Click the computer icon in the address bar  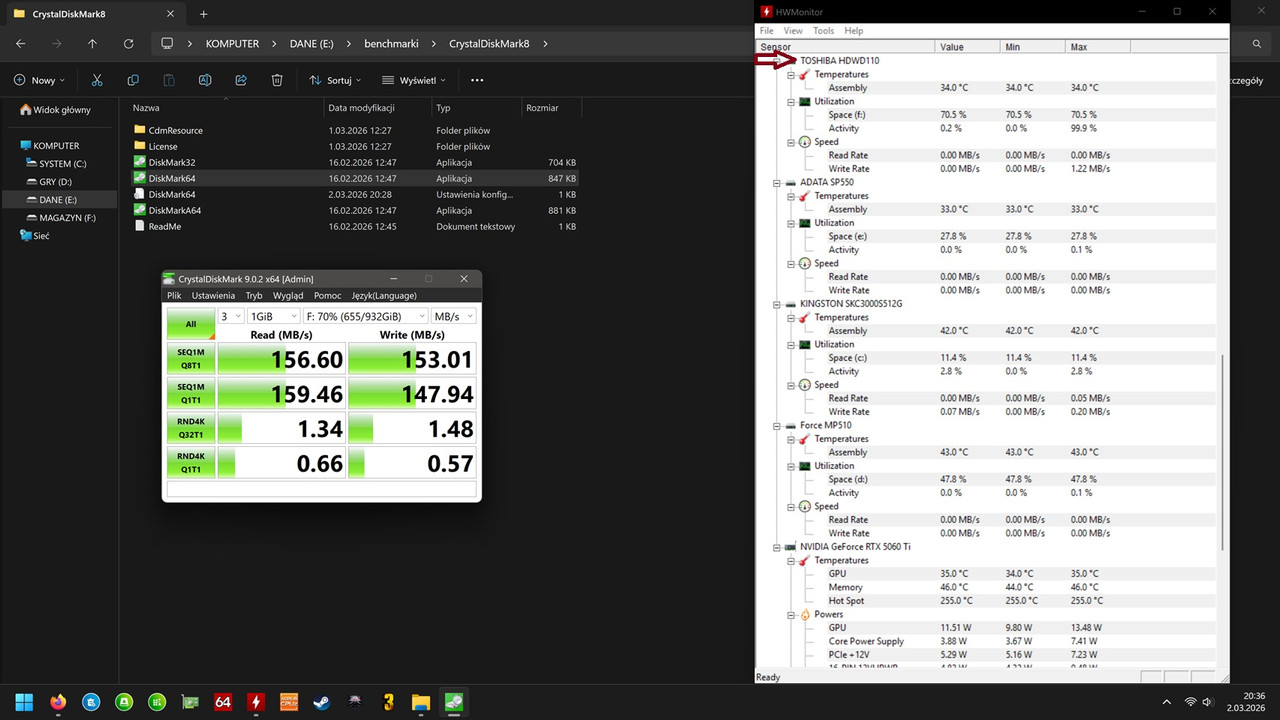[167, 44]
